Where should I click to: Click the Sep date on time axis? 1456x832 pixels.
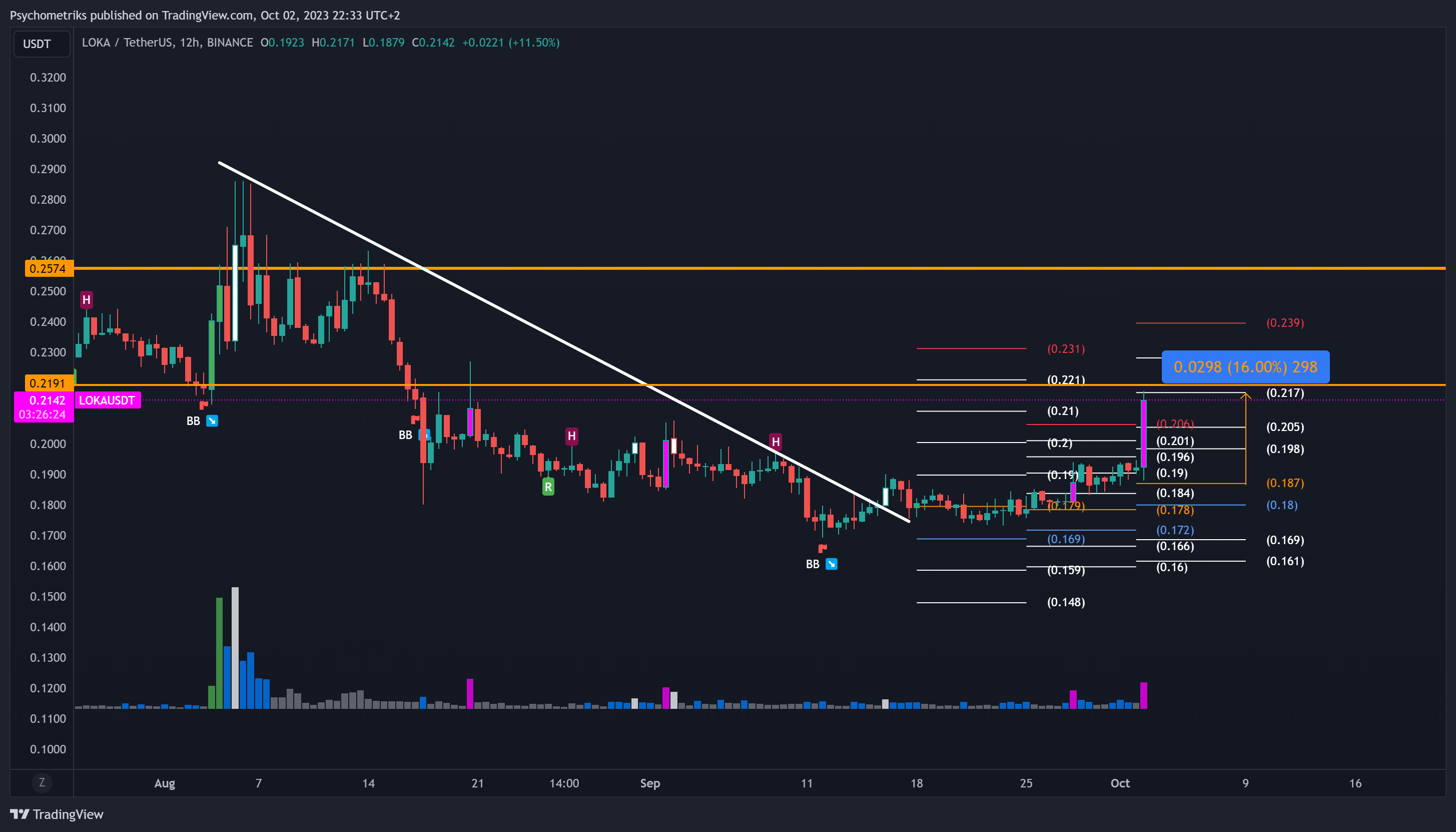click(650, 783)
